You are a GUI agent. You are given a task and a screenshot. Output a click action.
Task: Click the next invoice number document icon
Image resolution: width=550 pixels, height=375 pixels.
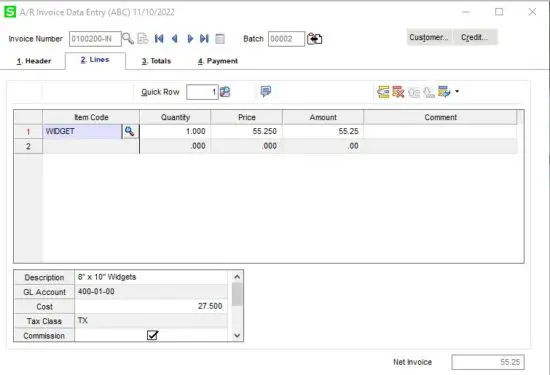pos(143,39)
